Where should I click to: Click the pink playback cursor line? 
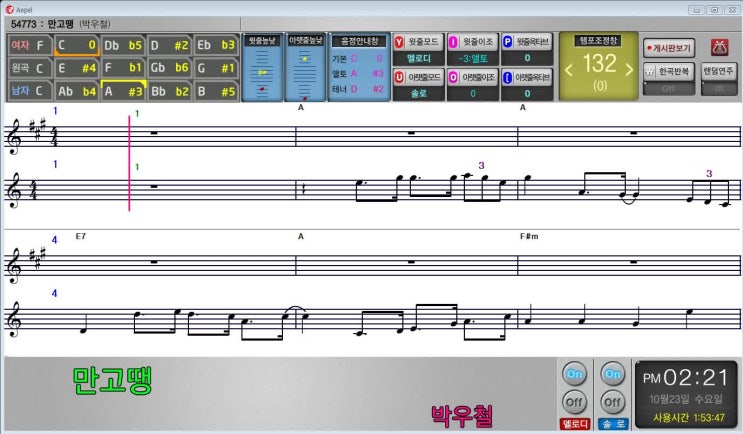[129, 160]
